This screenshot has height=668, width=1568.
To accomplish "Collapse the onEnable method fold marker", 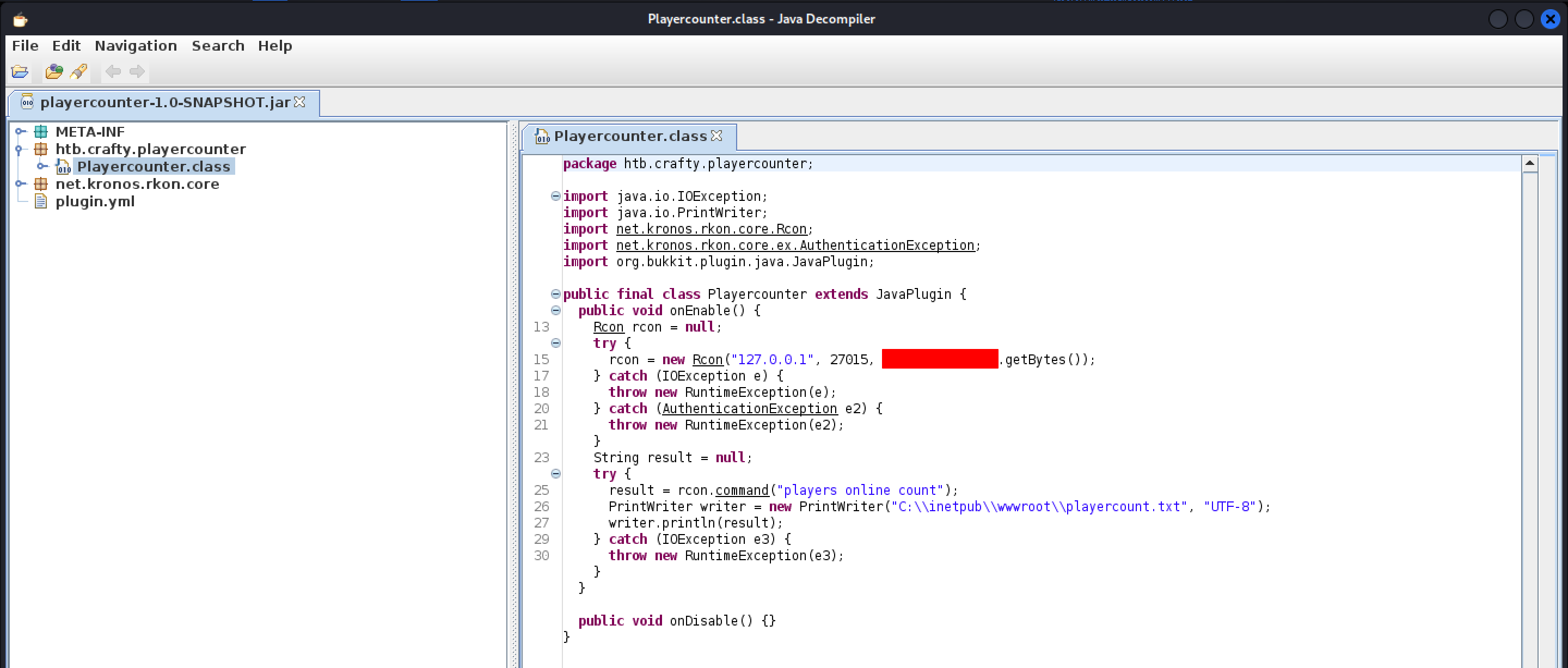I will coord(555,310).
